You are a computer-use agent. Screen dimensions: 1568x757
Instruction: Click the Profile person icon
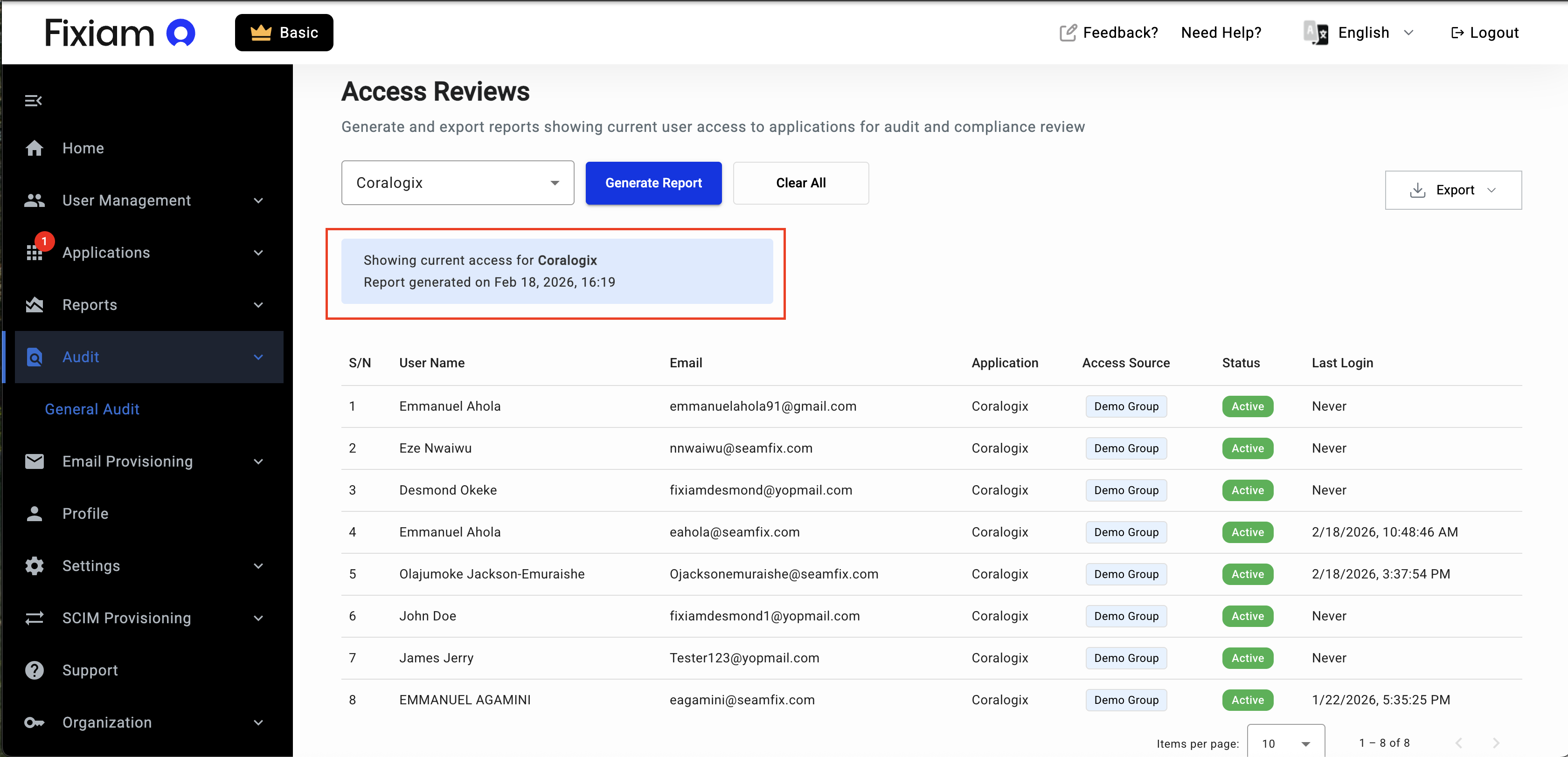pos(35,513)
